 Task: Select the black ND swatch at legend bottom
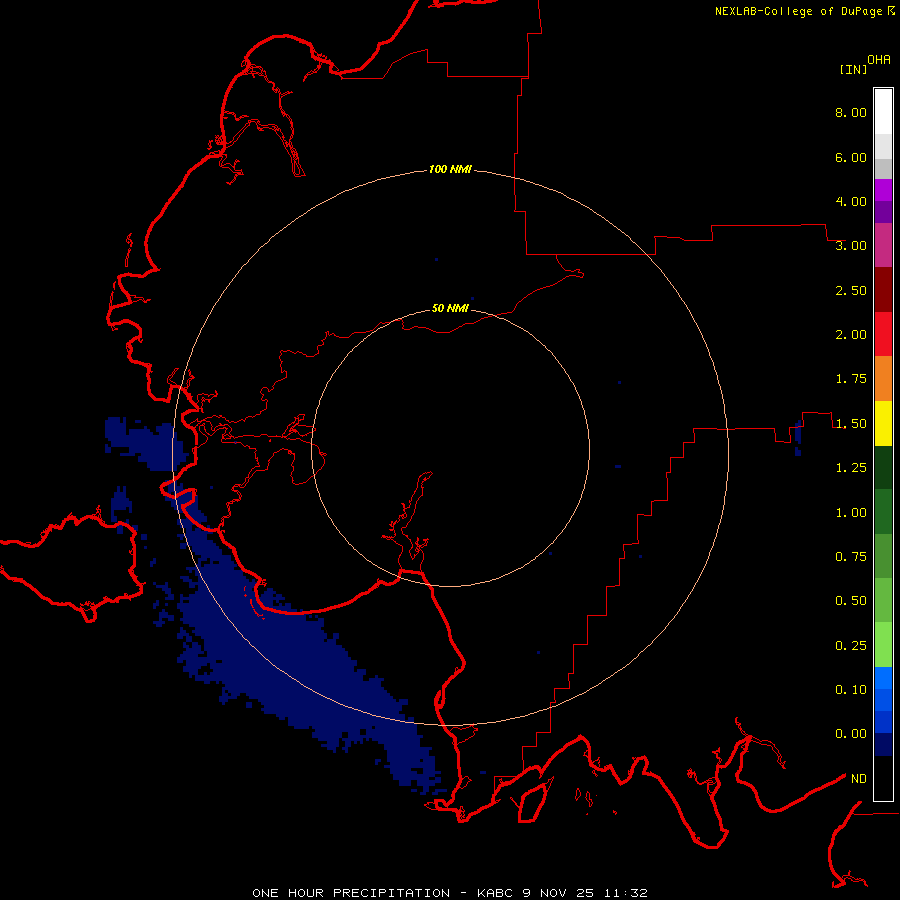tap(883, 778)
